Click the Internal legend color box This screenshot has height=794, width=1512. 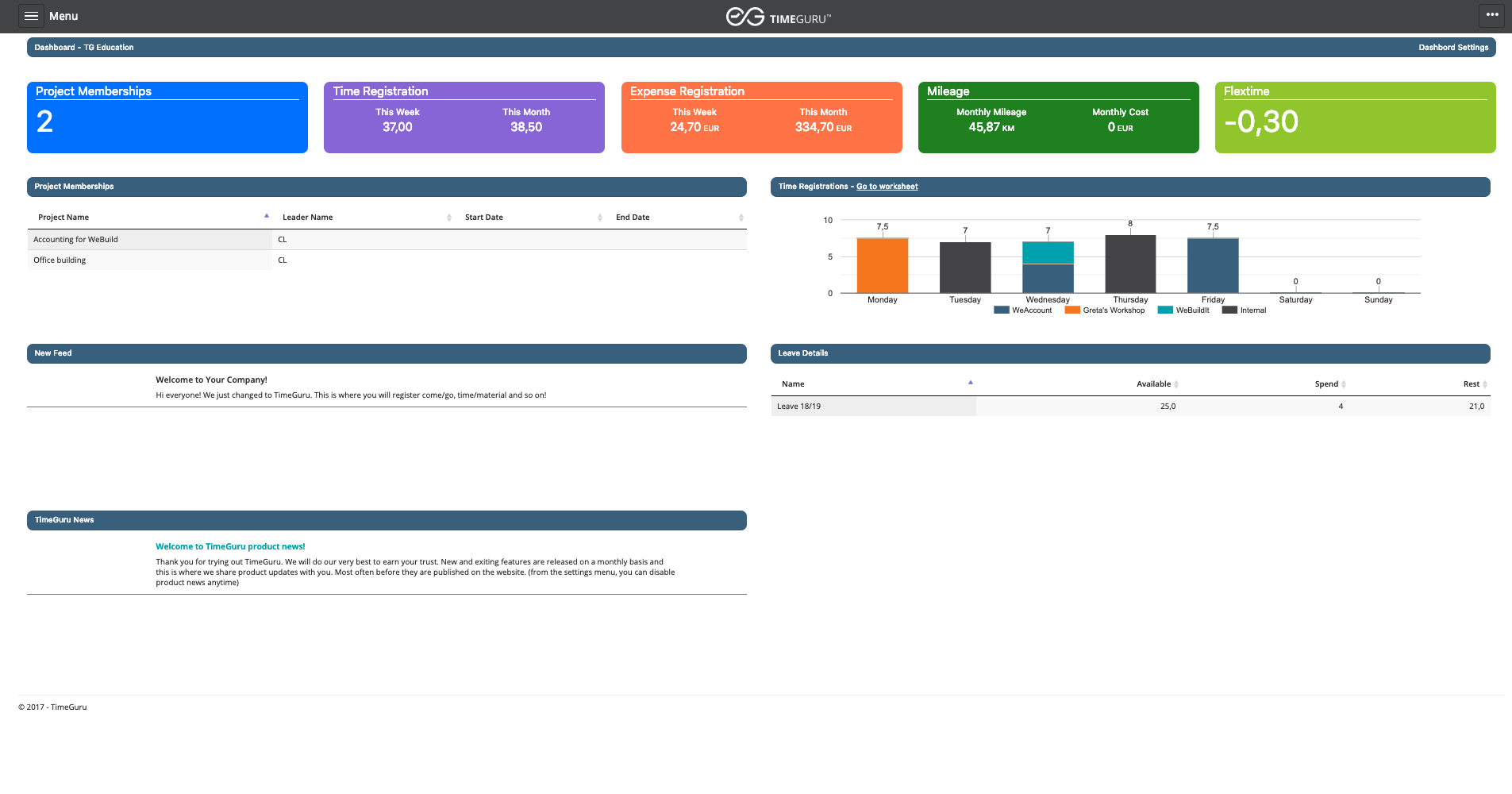coord(1229,310)
